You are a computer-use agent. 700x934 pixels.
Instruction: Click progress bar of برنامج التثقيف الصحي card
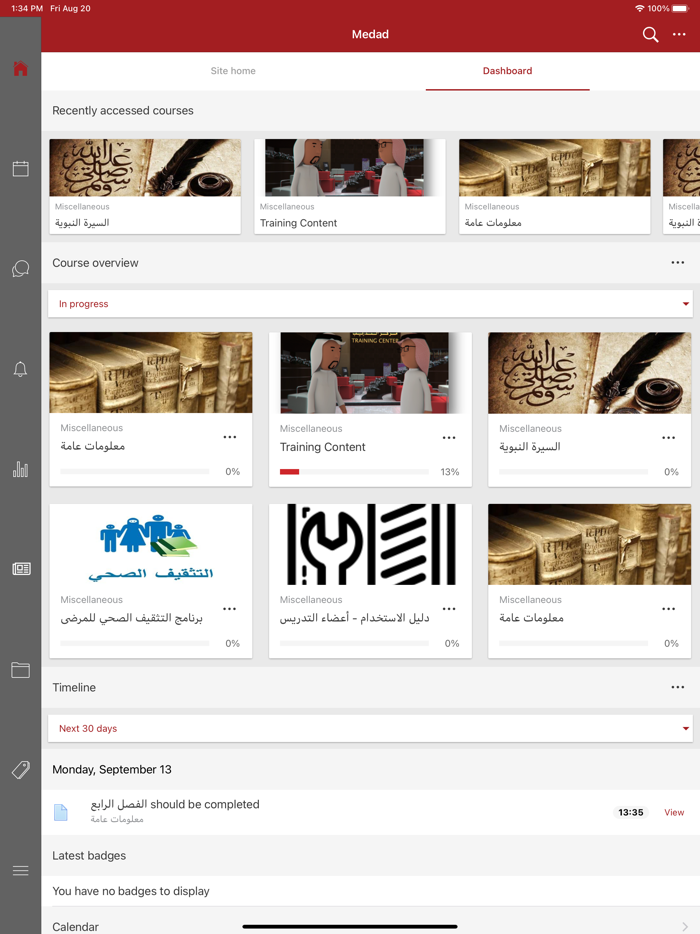pos(135,643)
